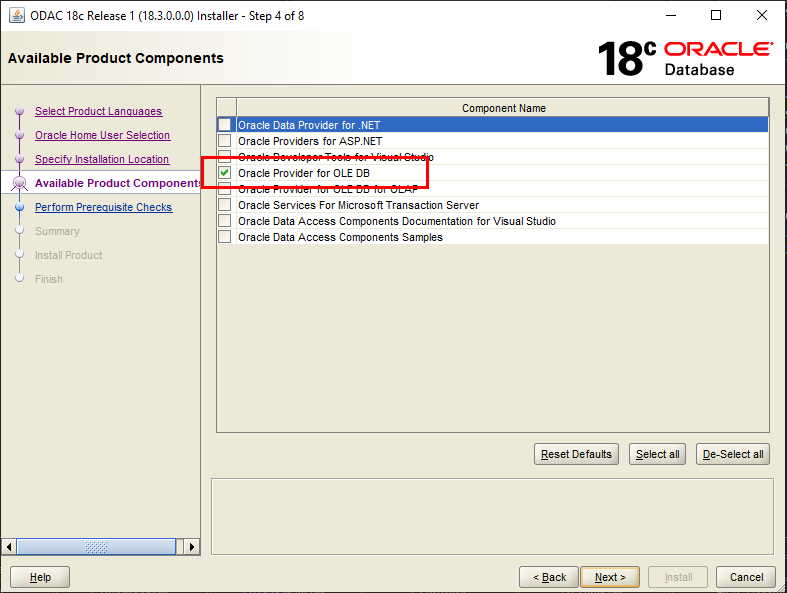Go back to previous installer step

coord(549,577)
